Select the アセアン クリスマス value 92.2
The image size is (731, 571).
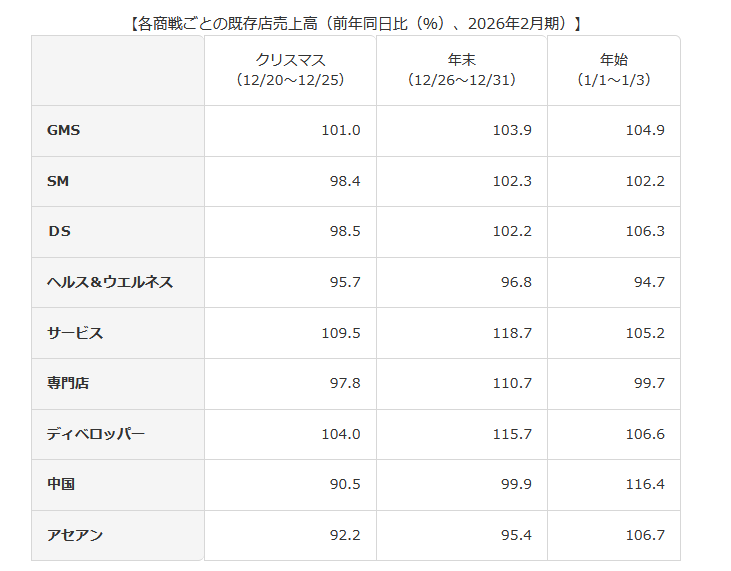tap(345, 535)
